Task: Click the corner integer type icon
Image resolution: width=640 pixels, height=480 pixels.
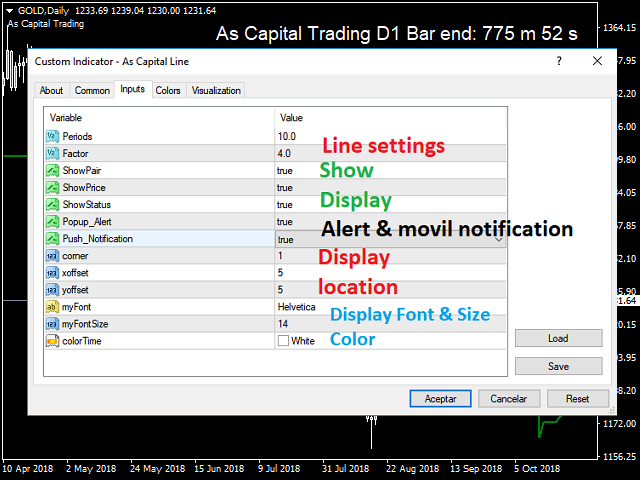Action: pos(52,256)
